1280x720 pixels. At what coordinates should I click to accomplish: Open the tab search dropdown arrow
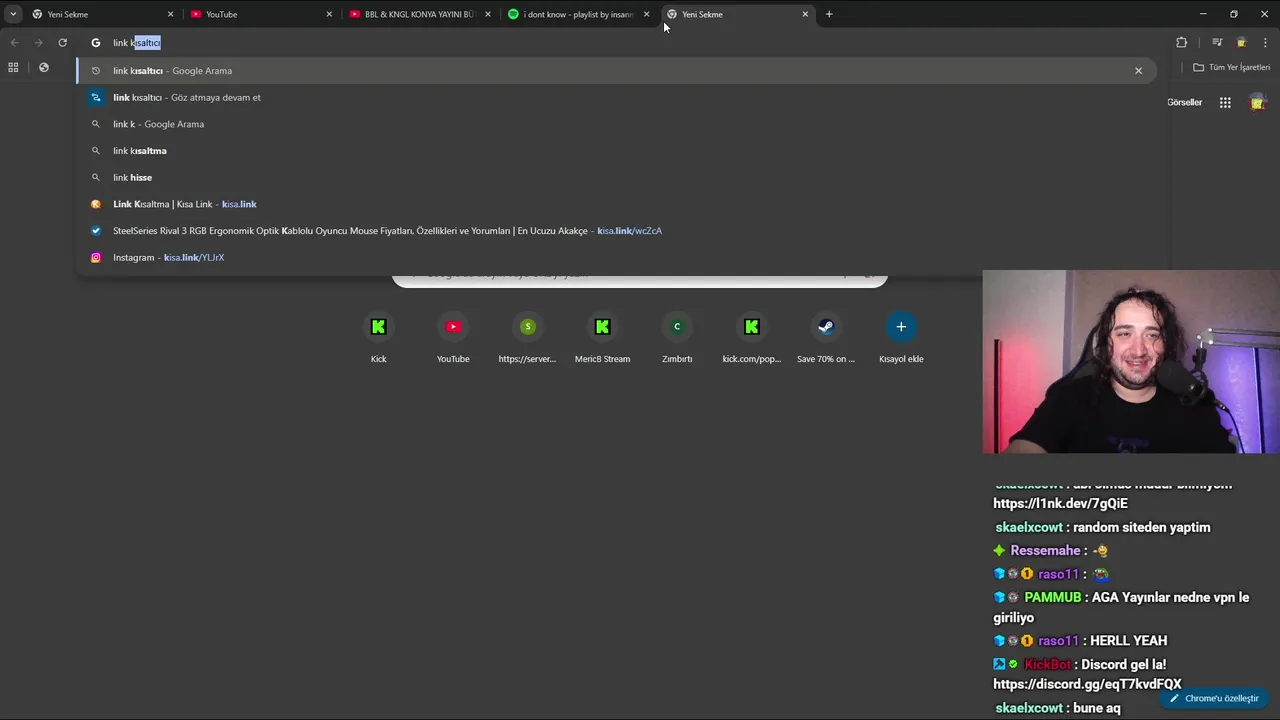click(13, 14)
